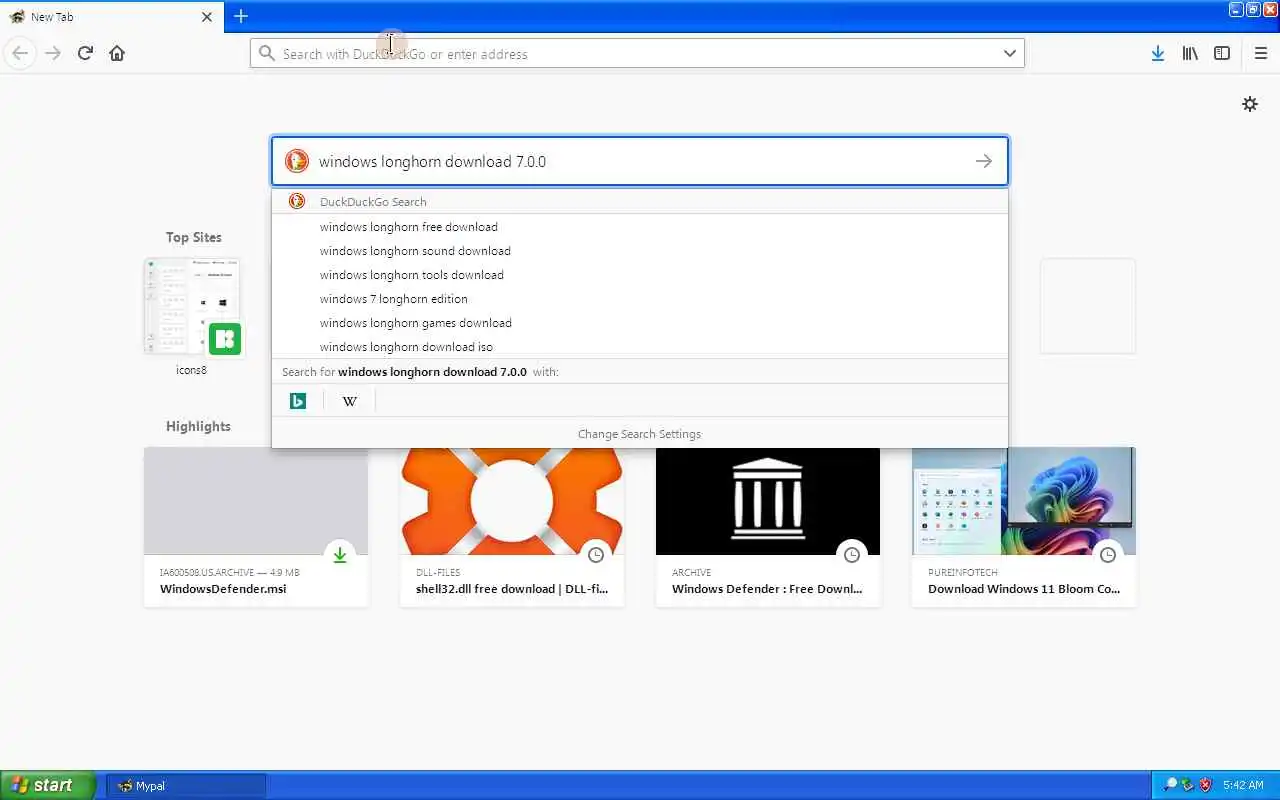This screenshot has height=800, width=1280.
Task: Click the 'DuckDuckGo Search' suggestions header
Action: pos(640,201)
